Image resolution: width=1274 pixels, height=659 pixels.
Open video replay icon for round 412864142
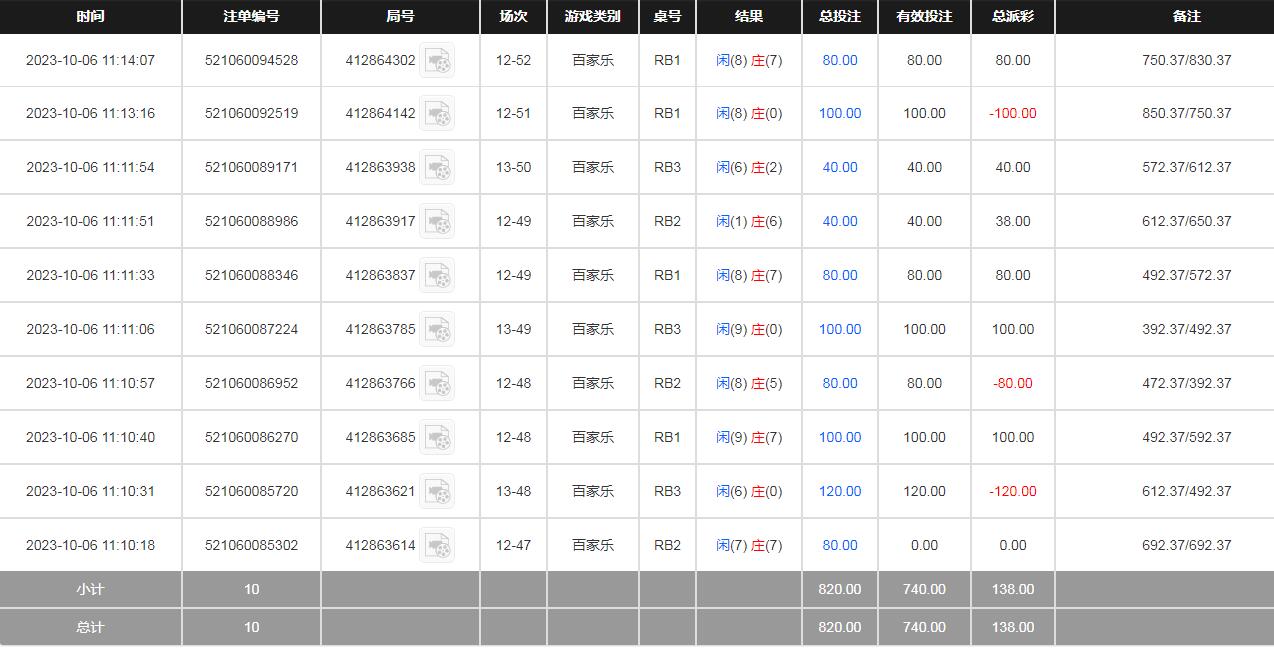(x=437, y=113)
